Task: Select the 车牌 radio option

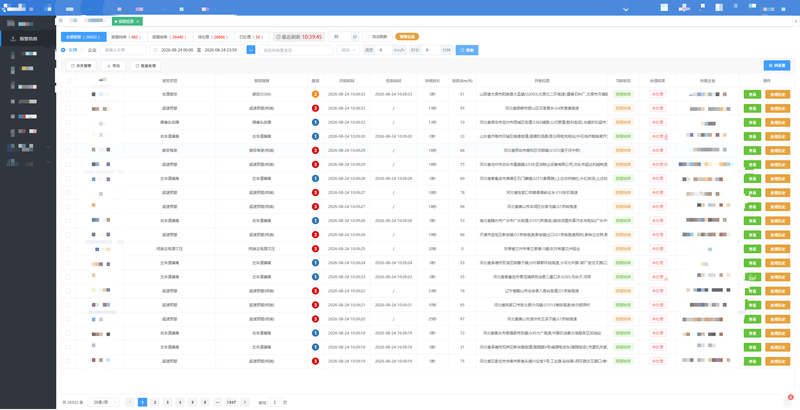Action: point(64,50)
